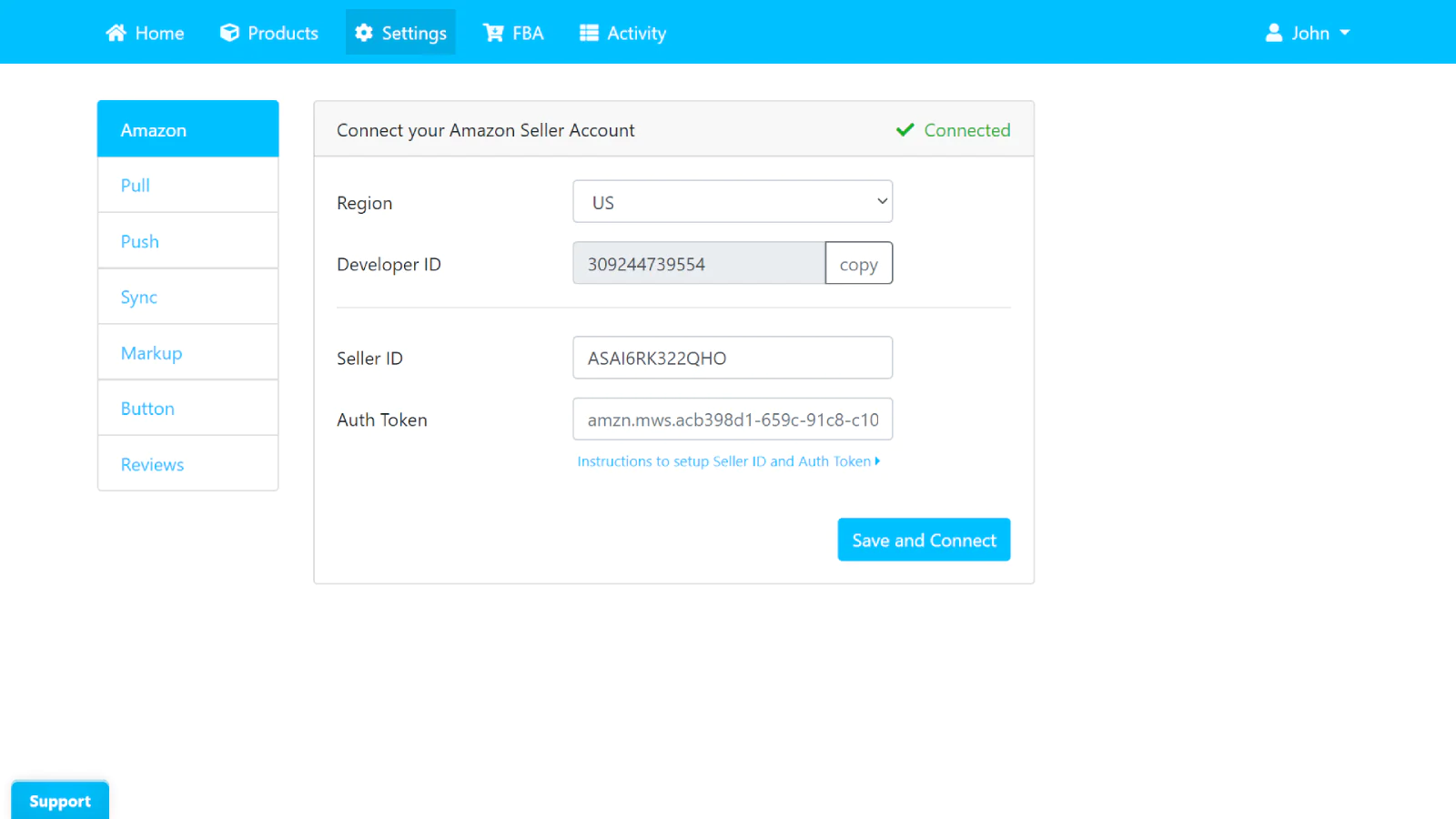Click the Activity list icon
Screen dimensions: 1456x819
[x=589, y=33]
